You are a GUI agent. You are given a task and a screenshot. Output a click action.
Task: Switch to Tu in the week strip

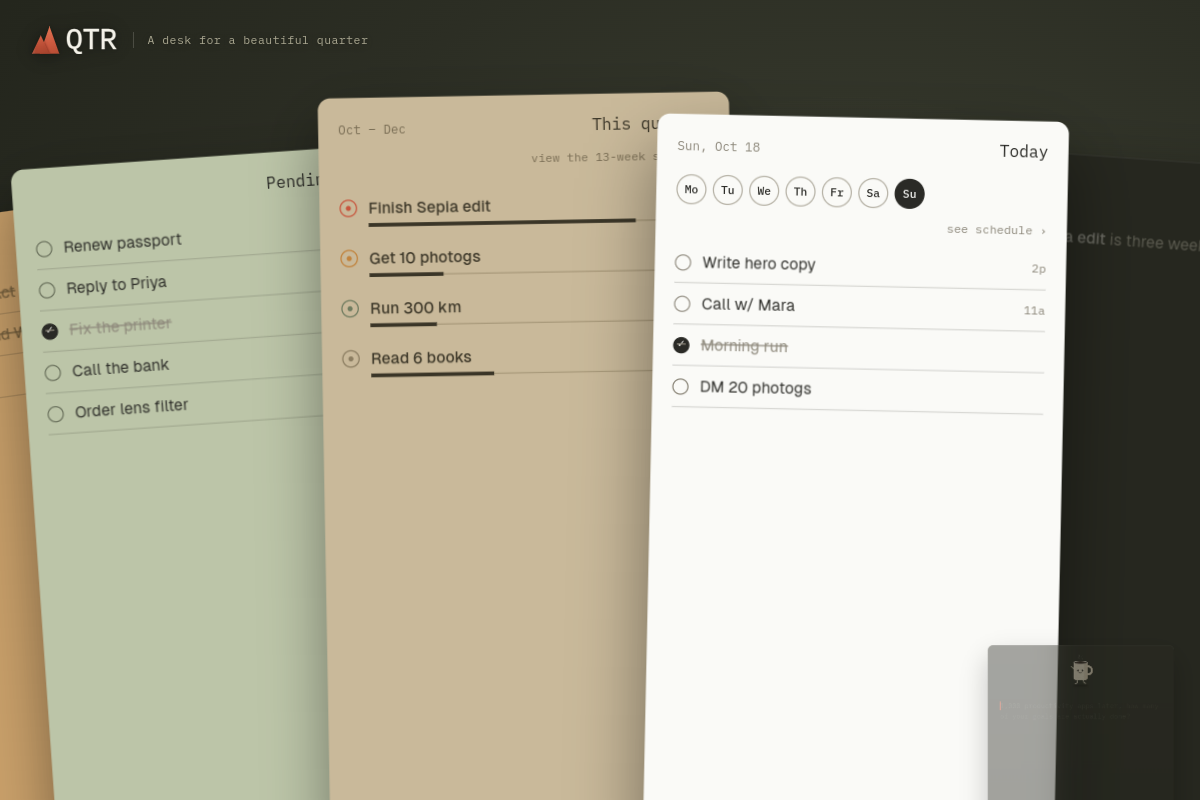tap(728, 190)
